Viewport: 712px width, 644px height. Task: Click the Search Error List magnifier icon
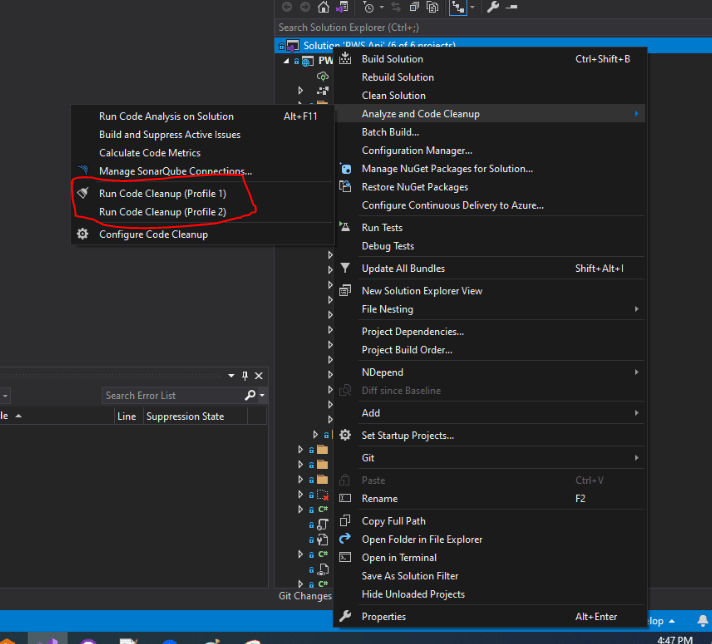[250, 395]
